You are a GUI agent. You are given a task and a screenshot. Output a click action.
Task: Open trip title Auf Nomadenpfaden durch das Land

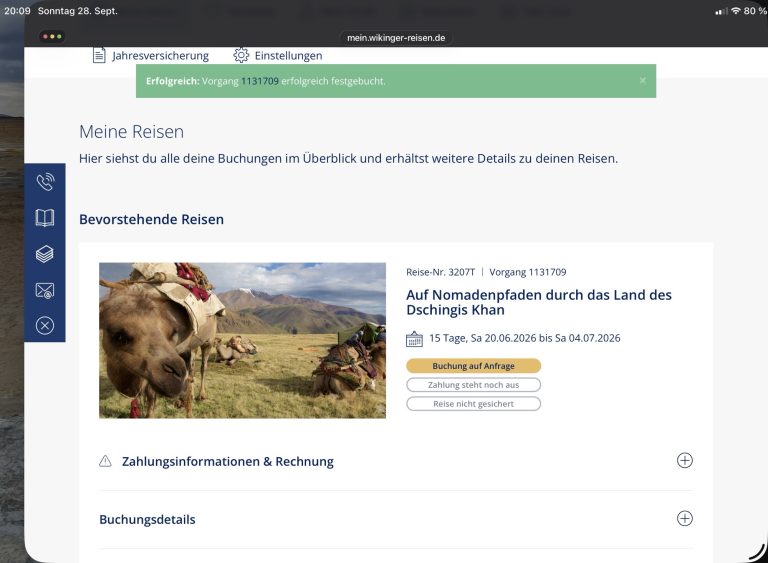coord(538,302)
